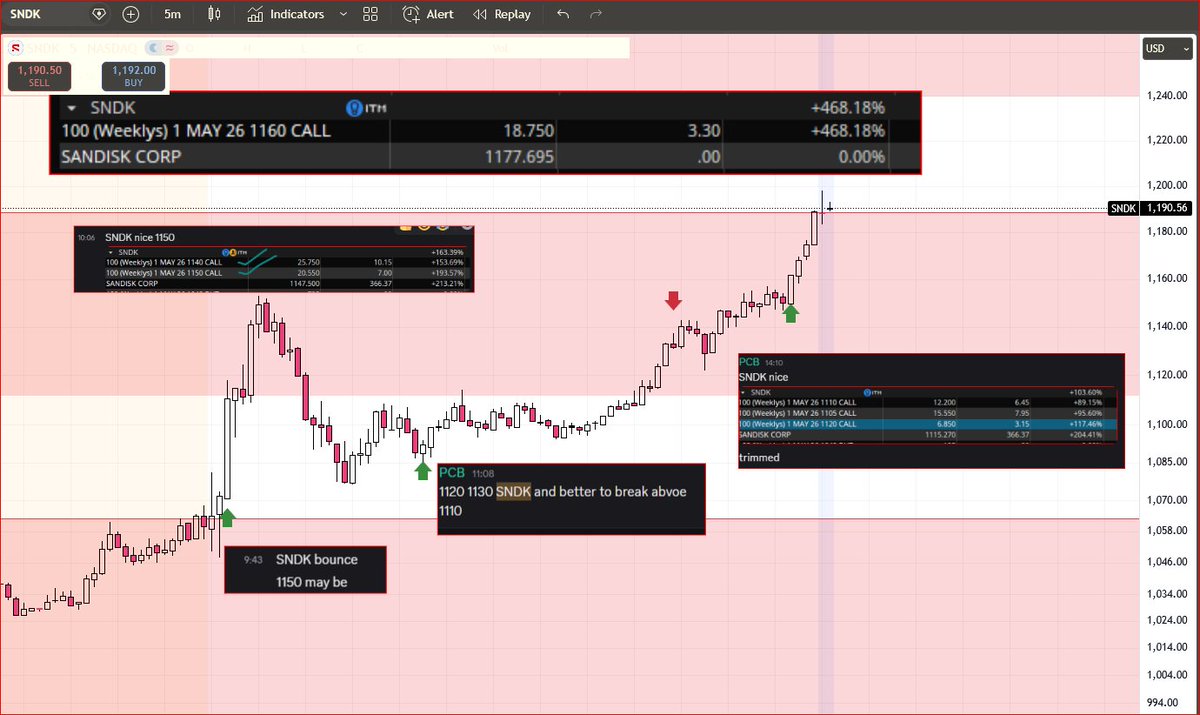Click the 1,190.50 SELL button
The image size is (1200, 715).
click(39, 76)
